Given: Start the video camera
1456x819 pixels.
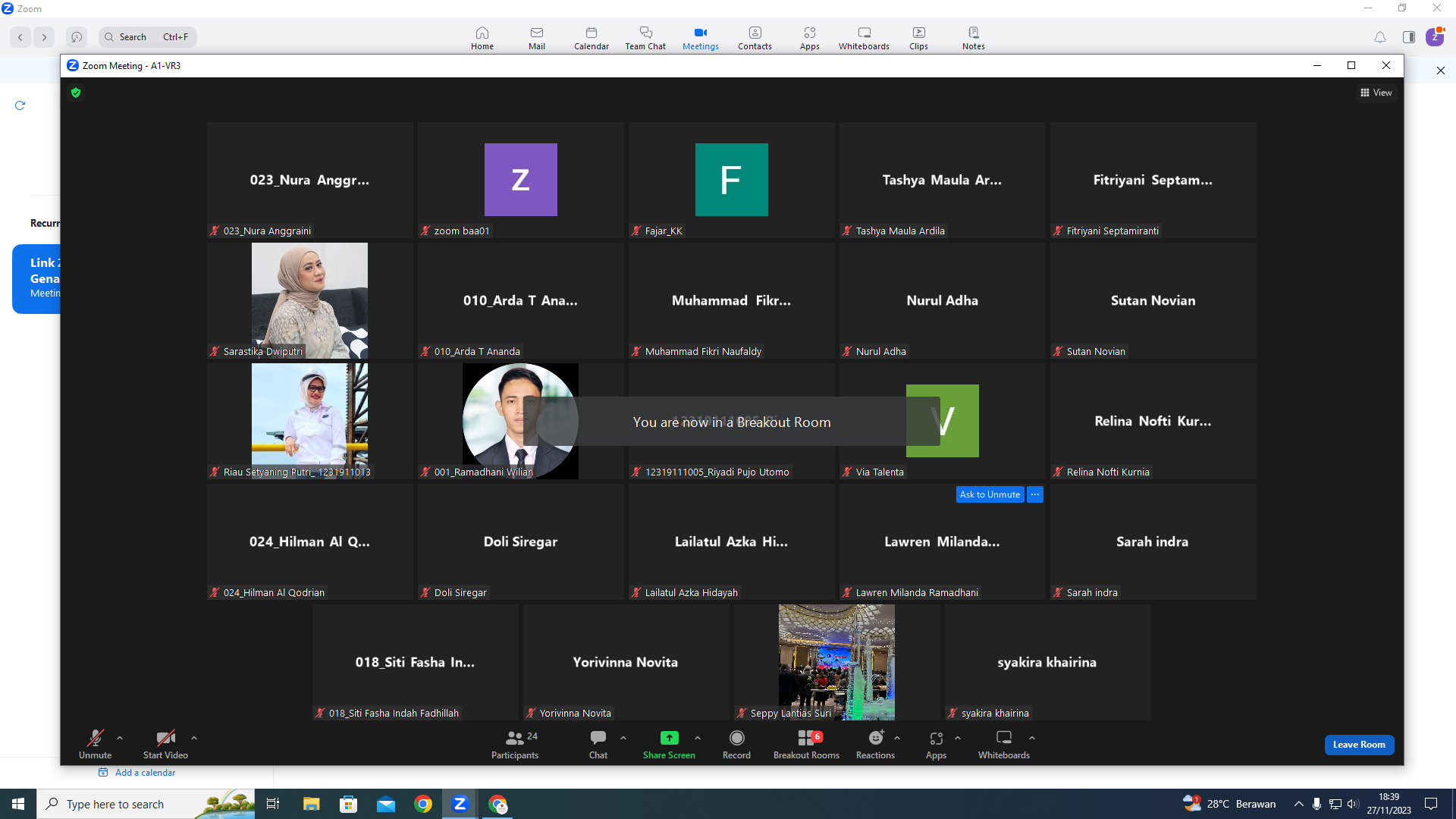Looking at the screenshot, I should click(165, 744).
